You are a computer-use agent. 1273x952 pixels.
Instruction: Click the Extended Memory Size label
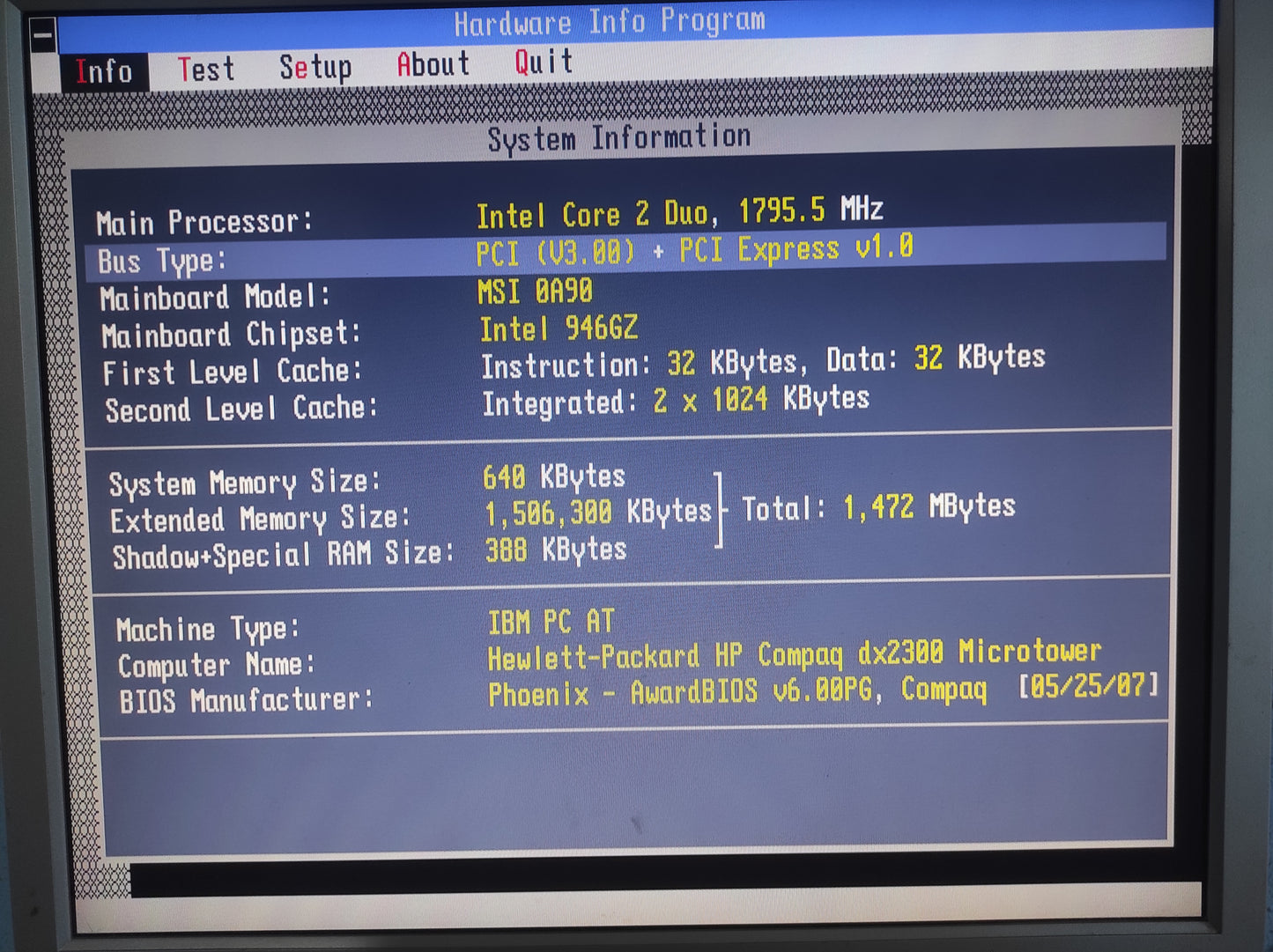pyautogui.click(x=260, y=519)
